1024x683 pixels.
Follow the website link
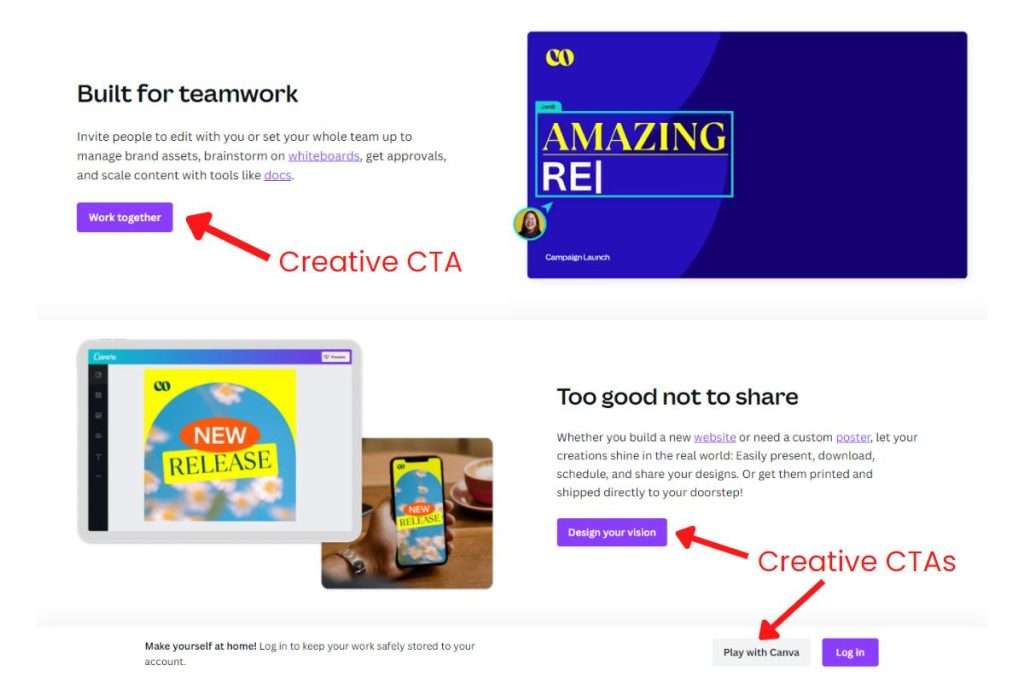(714, 437)
